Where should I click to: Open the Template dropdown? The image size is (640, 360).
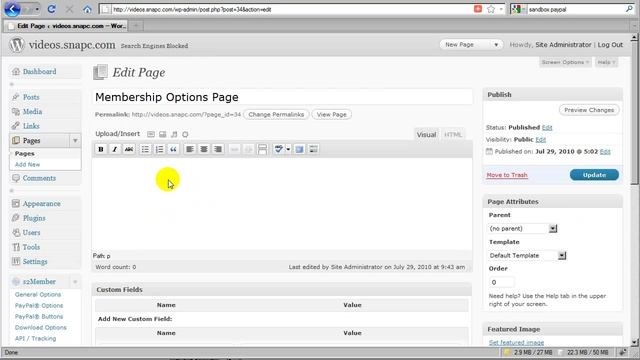(527, 256)
